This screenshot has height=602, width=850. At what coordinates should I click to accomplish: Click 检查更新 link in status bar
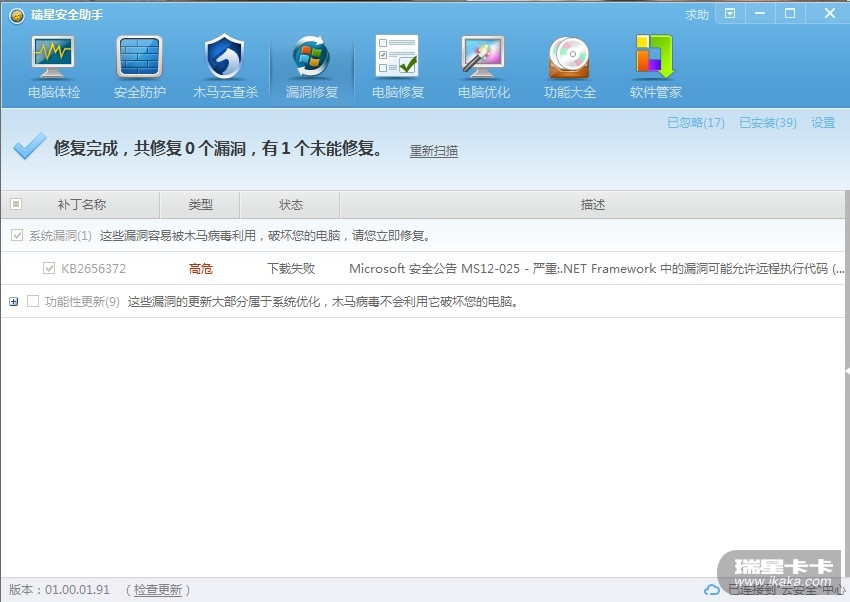(x=158, y=590)
